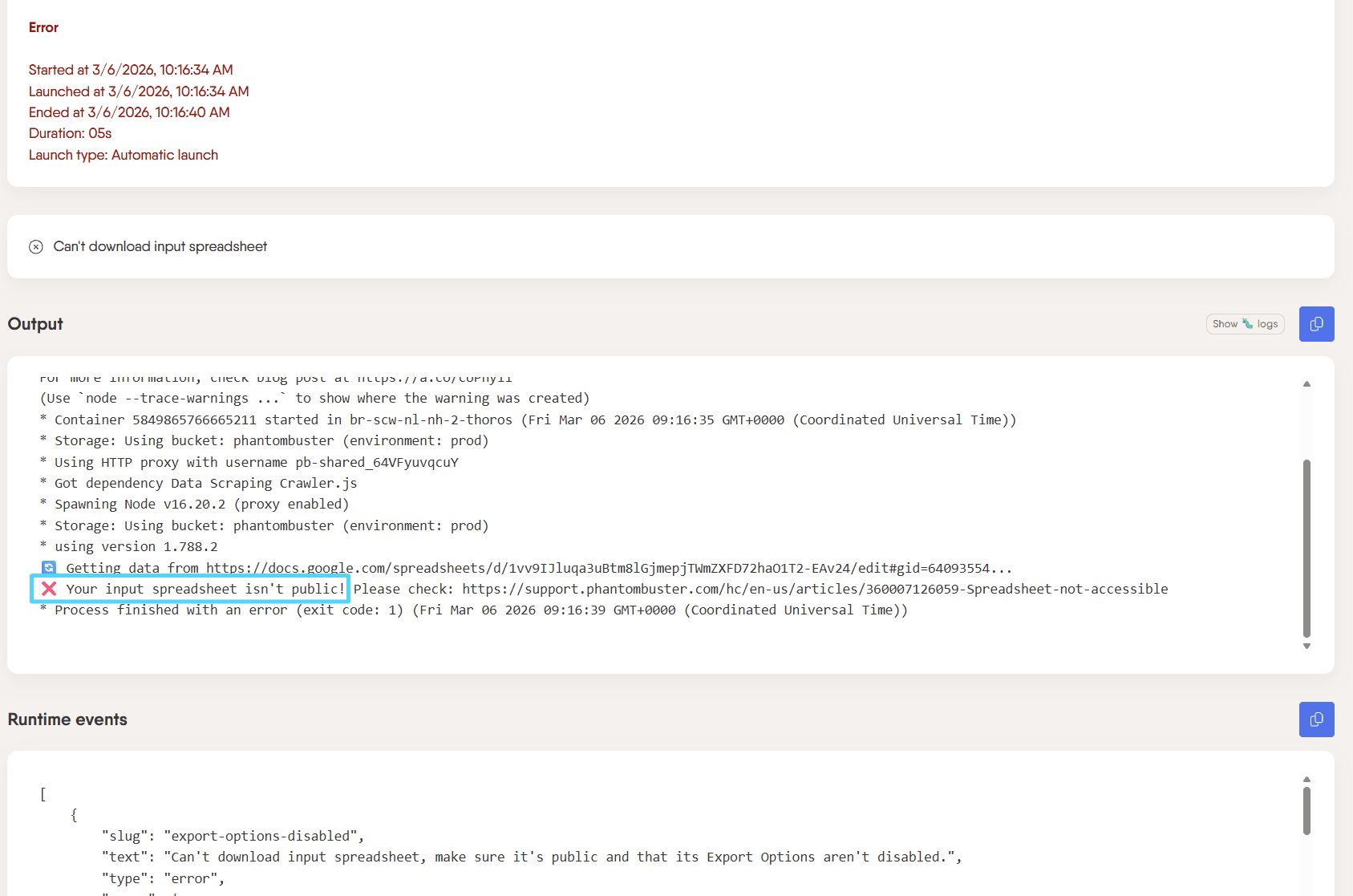Click 'Ended at 3/6/2026, 10:16:40 AM'
The width and height of the screenshot is (1353, 896).
[129, 112]
